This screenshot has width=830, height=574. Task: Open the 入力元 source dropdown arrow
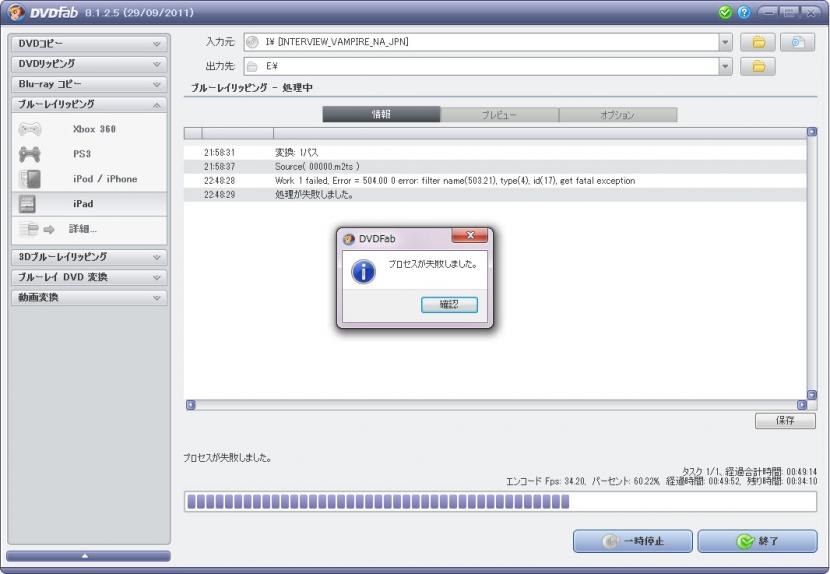pos(725,42)
